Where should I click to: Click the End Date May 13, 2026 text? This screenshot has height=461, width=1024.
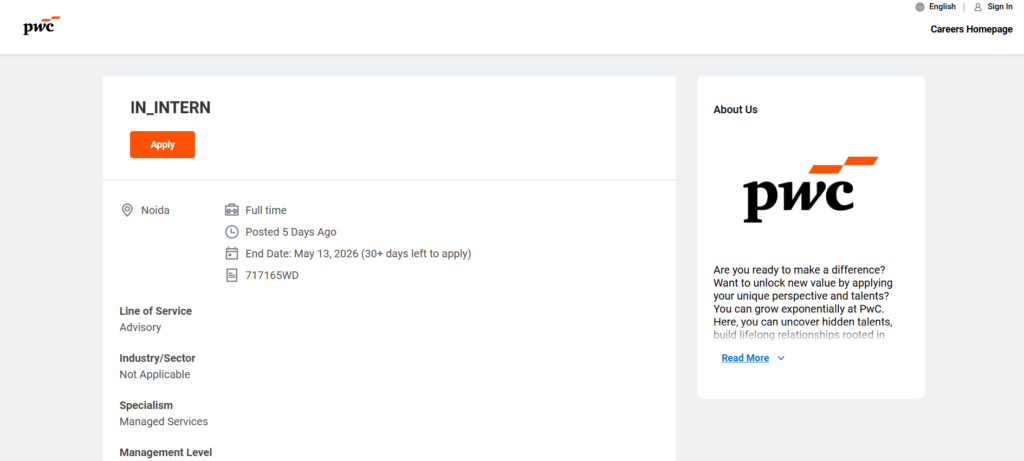pyautogui.click(x=358, y=253)
